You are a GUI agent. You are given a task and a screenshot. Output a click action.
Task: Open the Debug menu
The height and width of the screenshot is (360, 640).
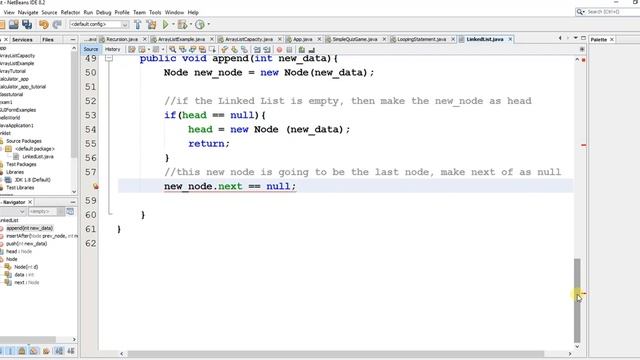point(103,13)
